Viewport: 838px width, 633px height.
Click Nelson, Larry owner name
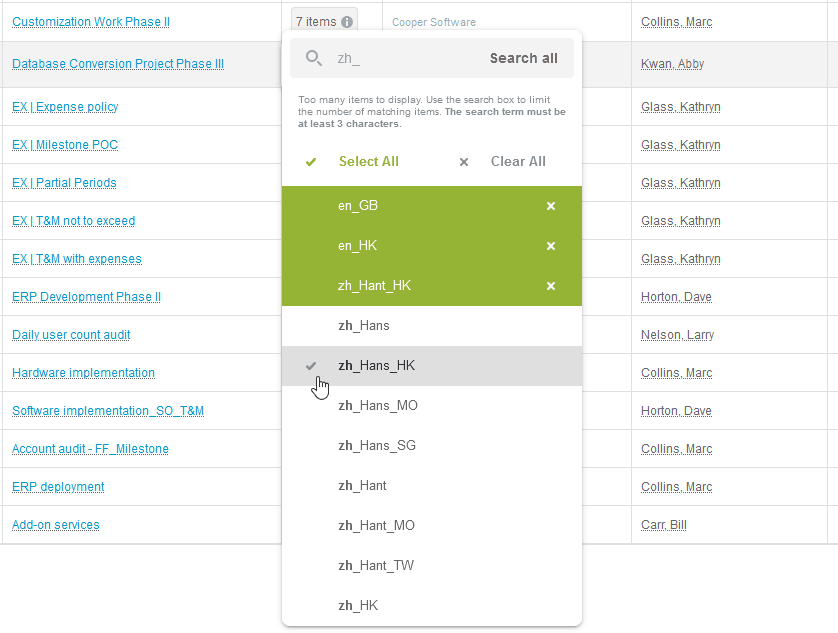click(x=678, y=335)
